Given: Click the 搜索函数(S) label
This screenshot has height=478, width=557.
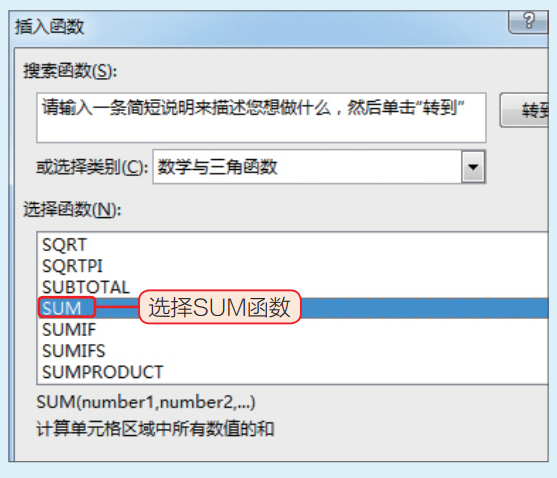Looking at the screenshot, I should [70, 71].
